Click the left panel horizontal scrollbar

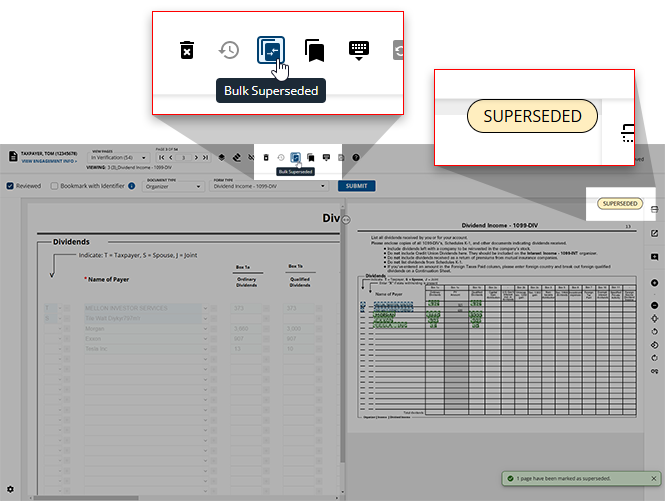click(86, 498)
